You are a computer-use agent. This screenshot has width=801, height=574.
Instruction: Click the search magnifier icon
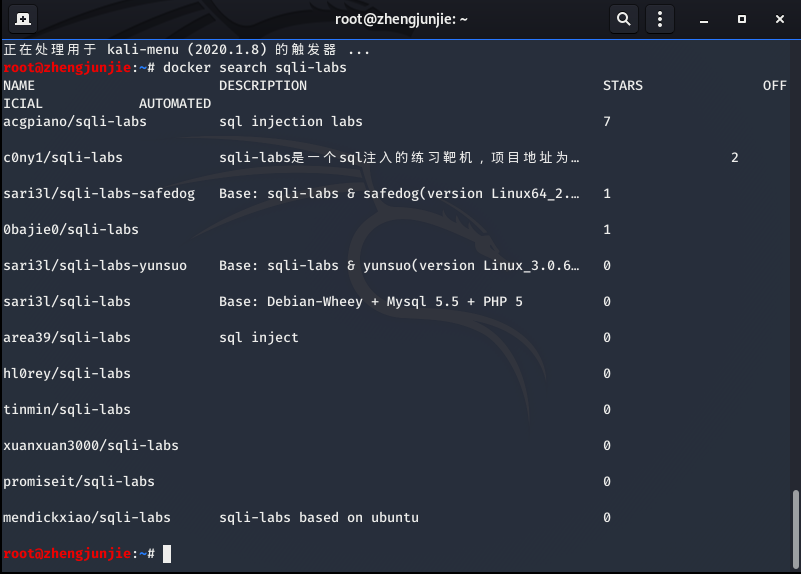tap(624, 18)
